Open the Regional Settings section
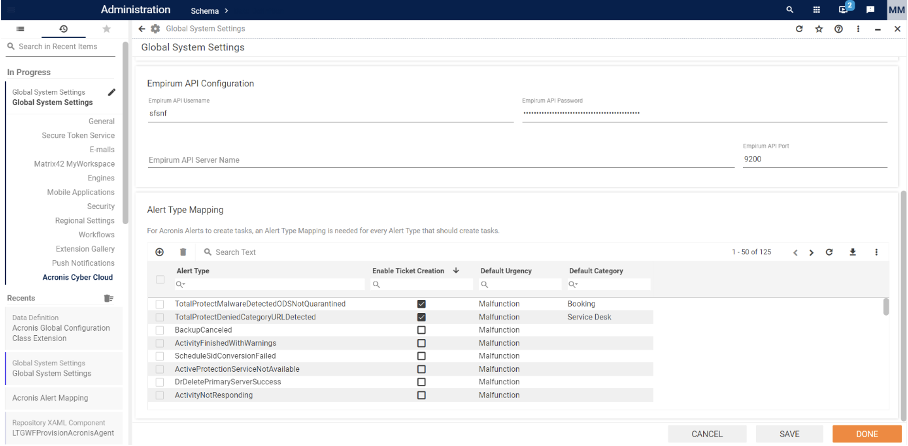 point(85,221)
